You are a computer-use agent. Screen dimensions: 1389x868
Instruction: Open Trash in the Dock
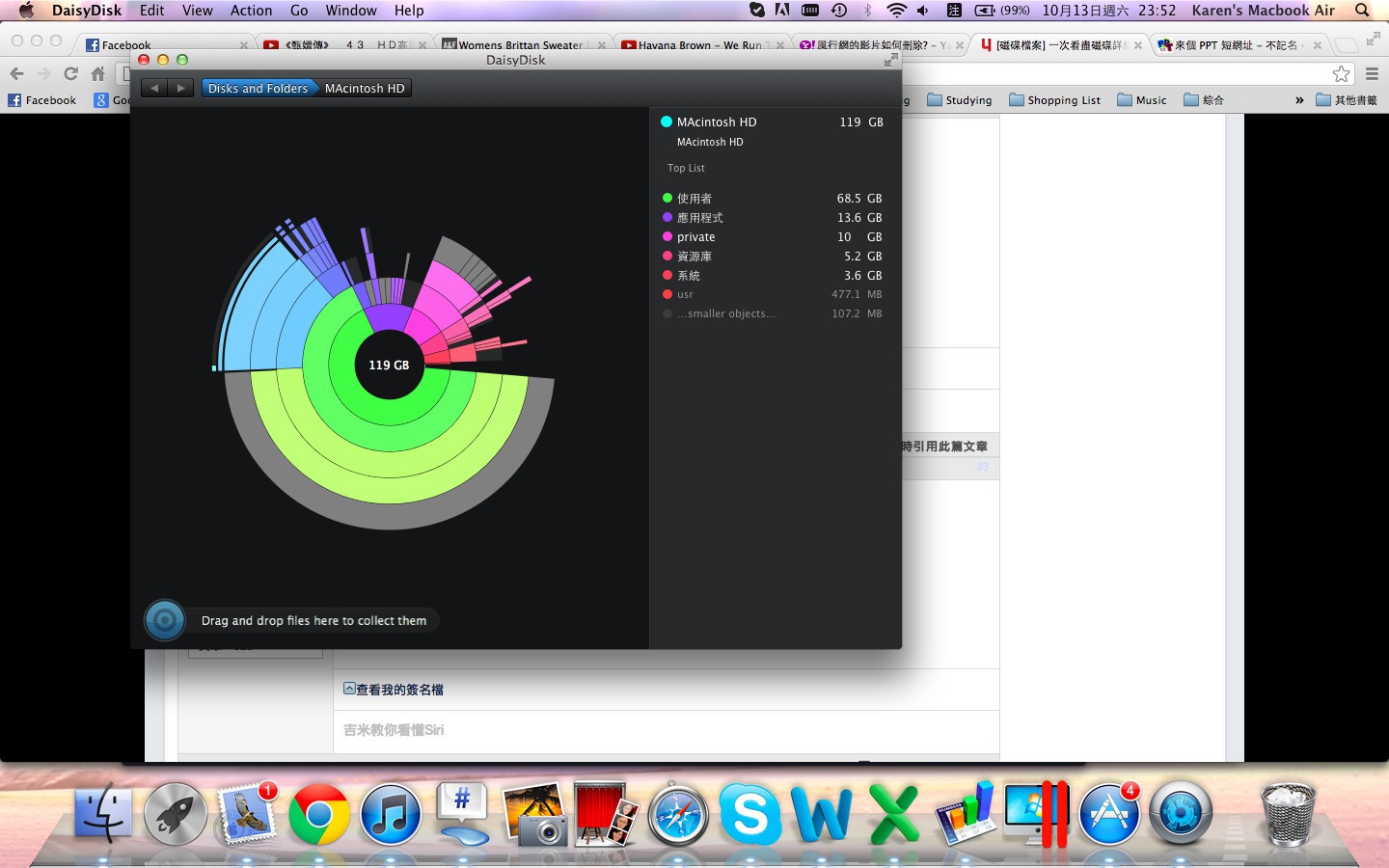coord(1289,814)
